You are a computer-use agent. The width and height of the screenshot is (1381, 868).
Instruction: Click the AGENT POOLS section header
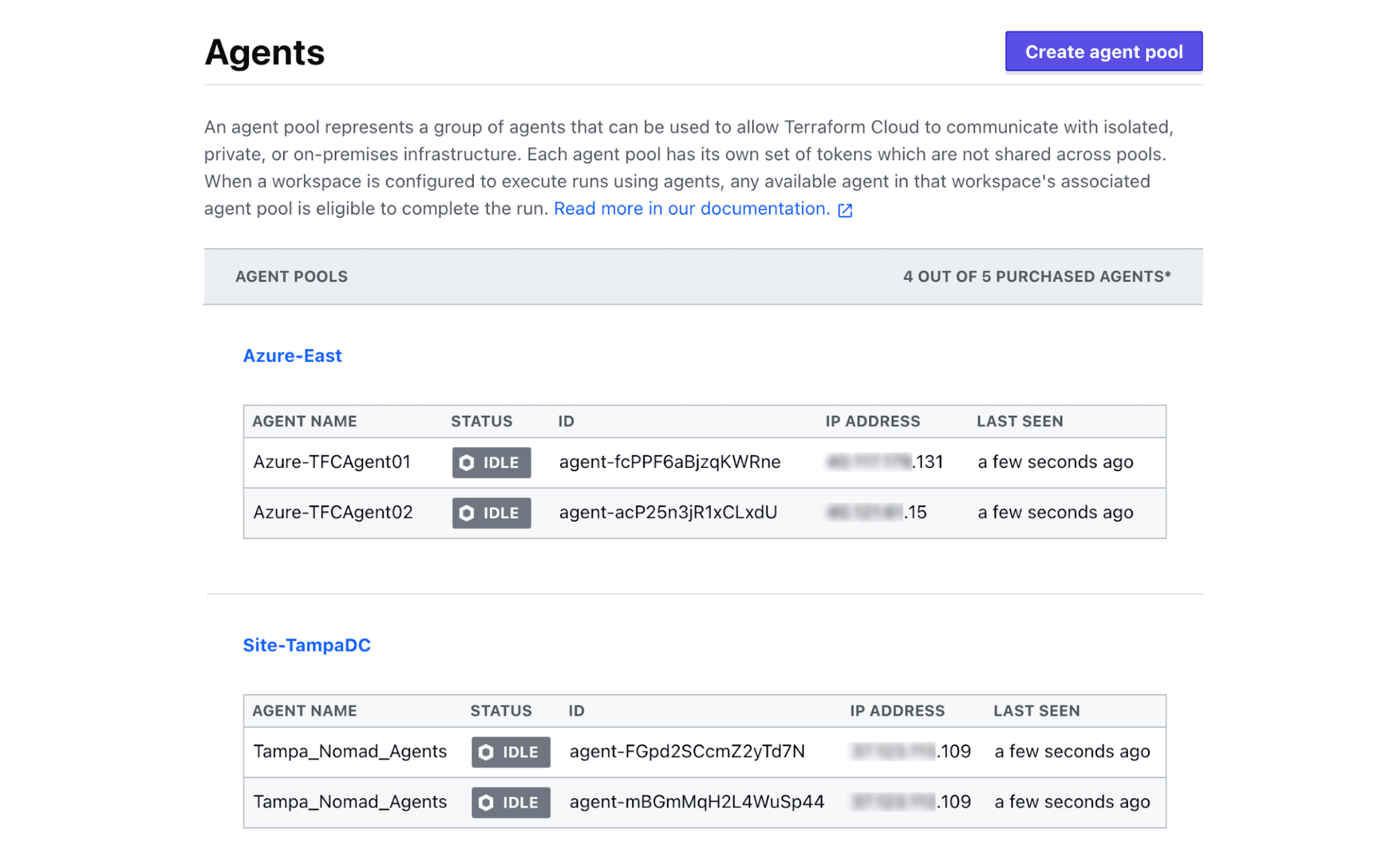(x=291, y=276)
